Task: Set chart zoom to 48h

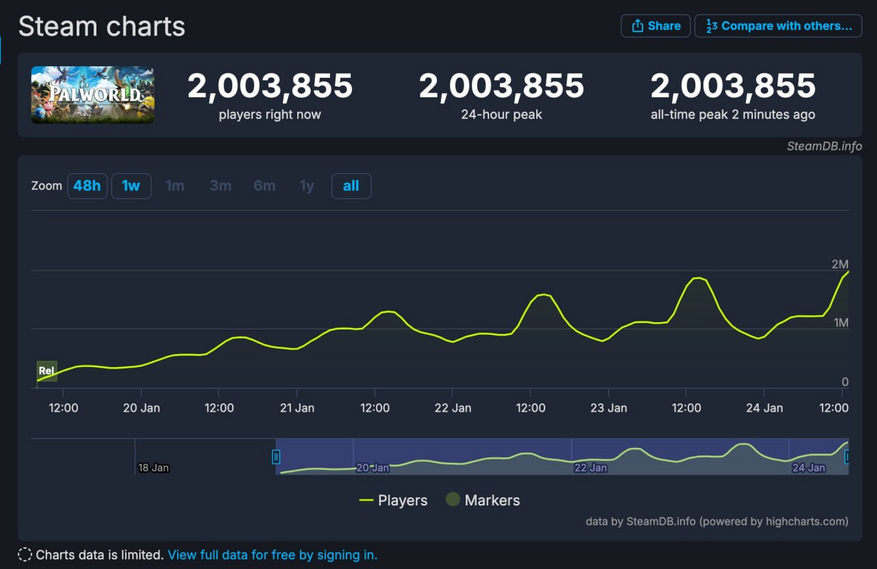Action: click(87, 186)
